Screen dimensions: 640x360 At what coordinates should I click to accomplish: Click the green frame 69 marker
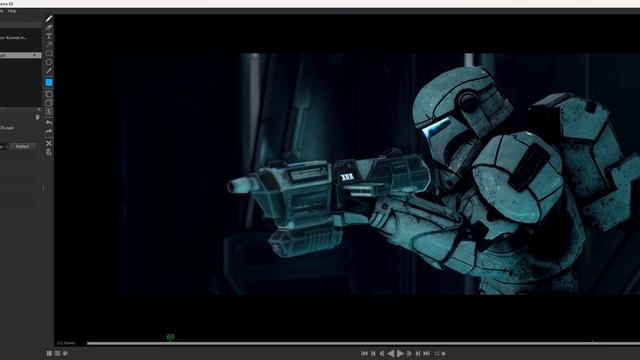tap(170, 337)
